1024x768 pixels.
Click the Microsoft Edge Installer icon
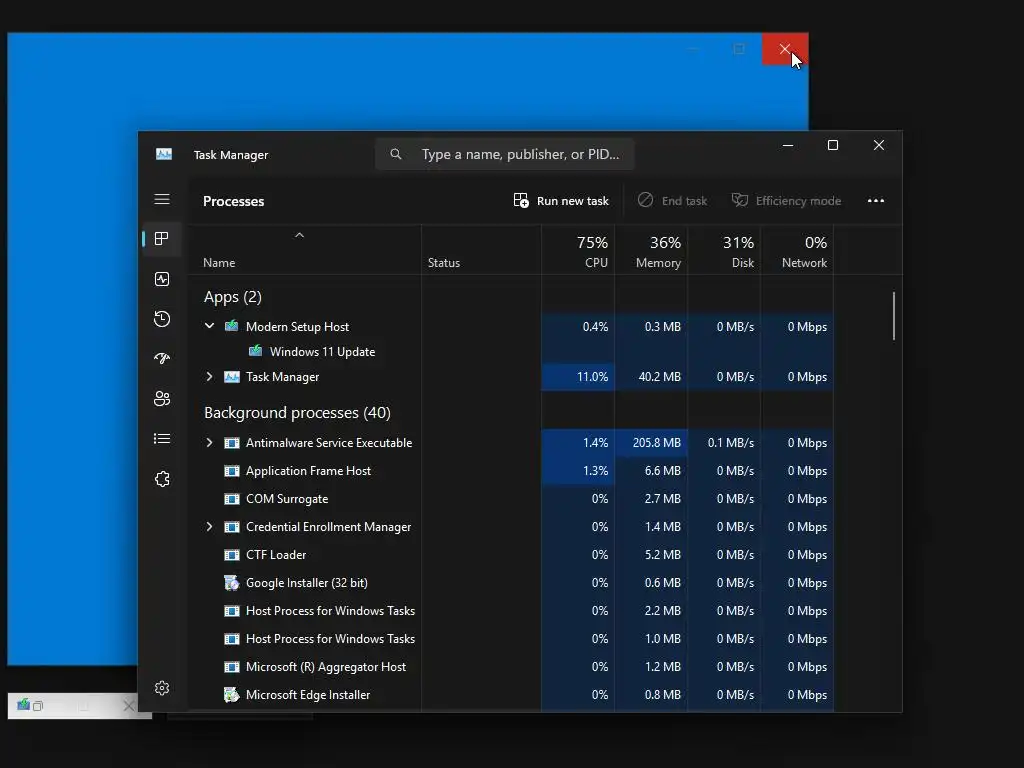click(x=232, y=695)
